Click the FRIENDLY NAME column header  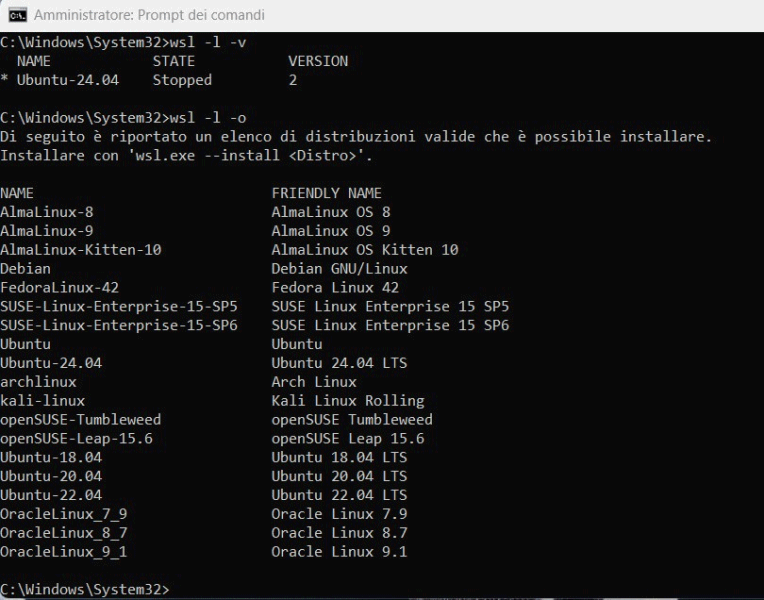coord(326,193)
